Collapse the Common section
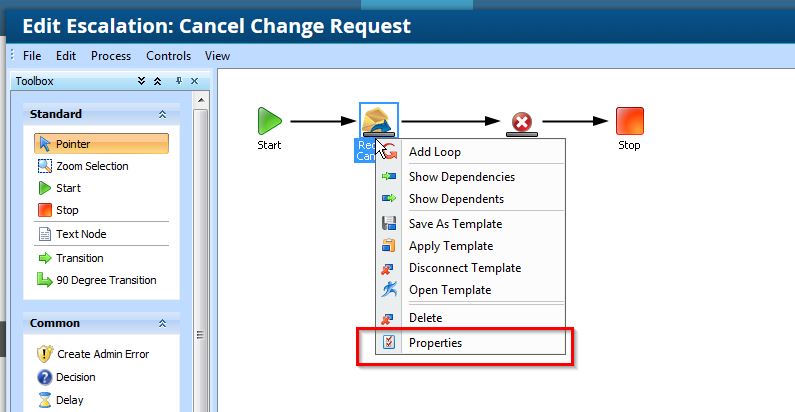795x412 pixels. pyautogui.click(x=162, y=324)
